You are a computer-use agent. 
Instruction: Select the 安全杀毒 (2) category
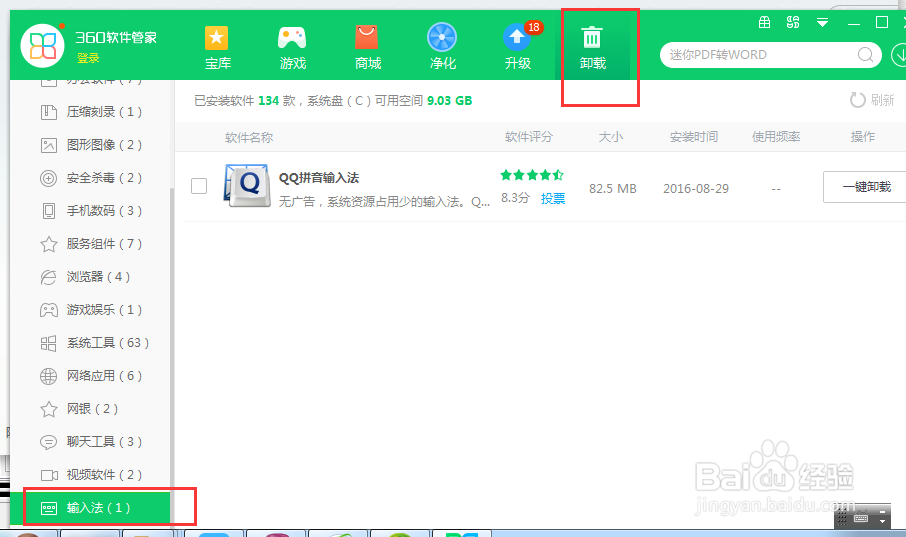point(91,178)
